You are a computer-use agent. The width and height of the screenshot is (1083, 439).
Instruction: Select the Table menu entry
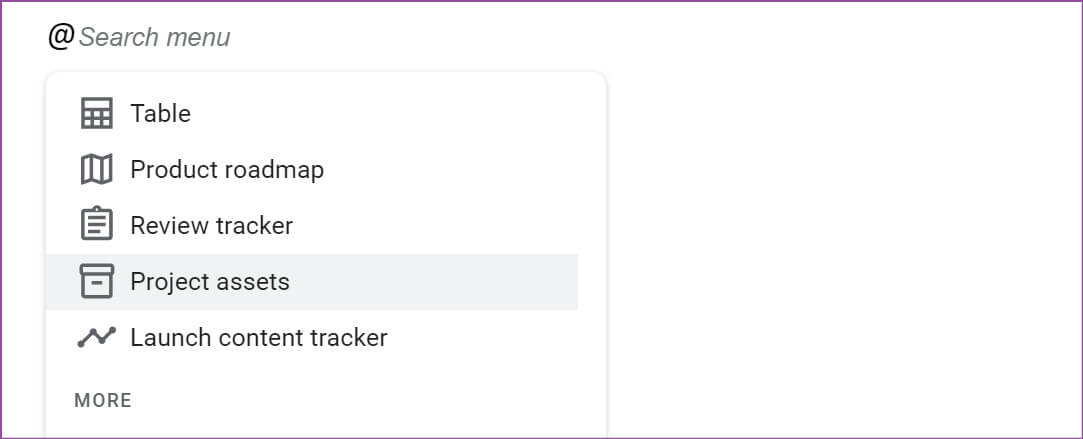click(312, 113)
